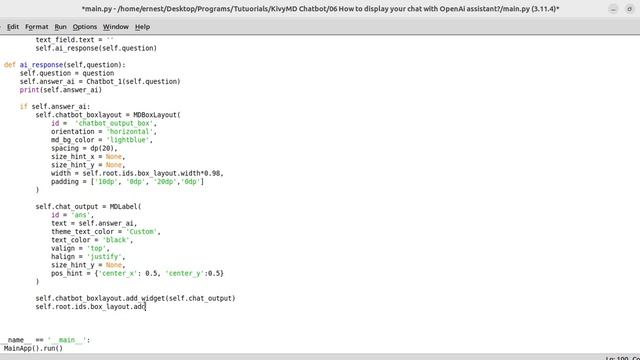The image size is (640, 360).
Task: Click the 'size_hint_x = None,' line
Action: pyautogui.click(x=88, y=157)
